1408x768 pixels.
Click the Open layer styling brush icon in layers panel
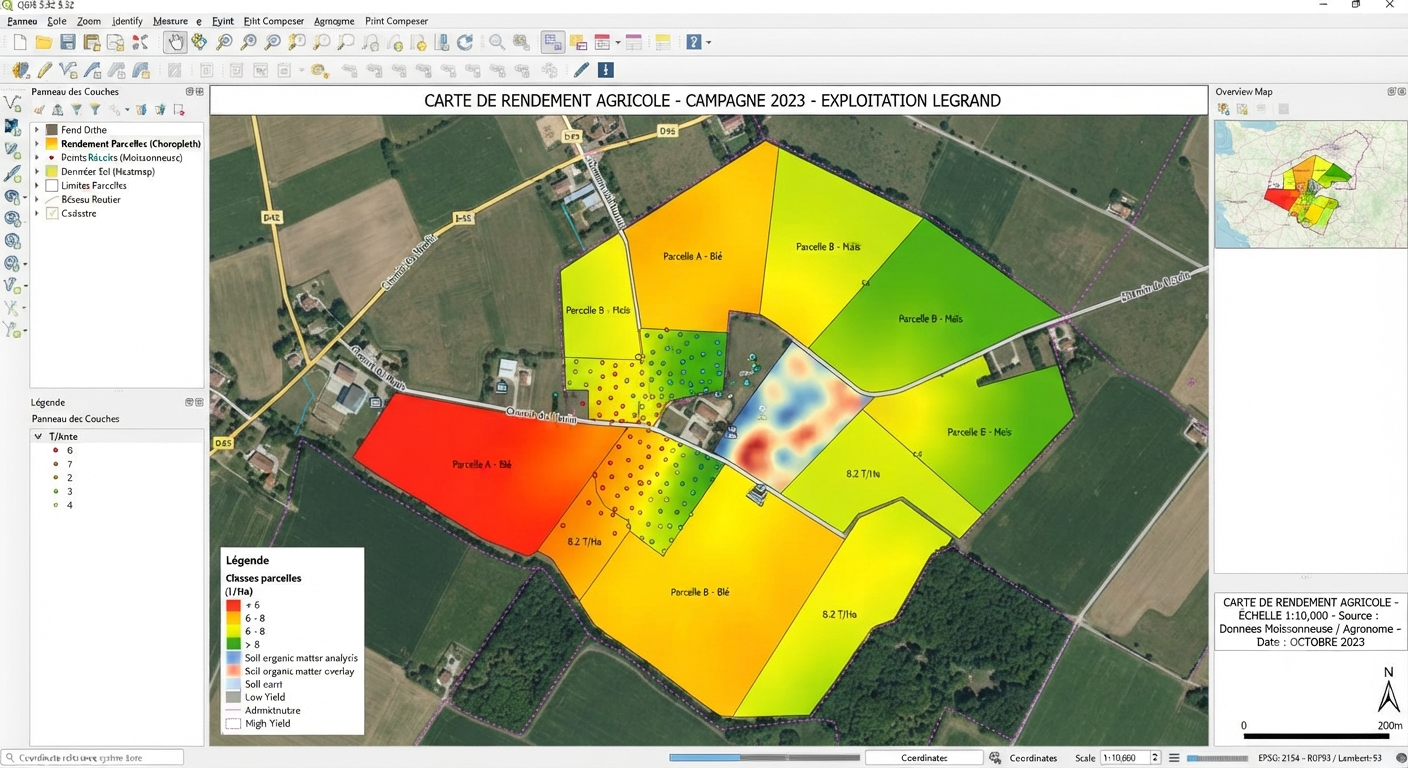pyautogui.click(x=39, y=110)
